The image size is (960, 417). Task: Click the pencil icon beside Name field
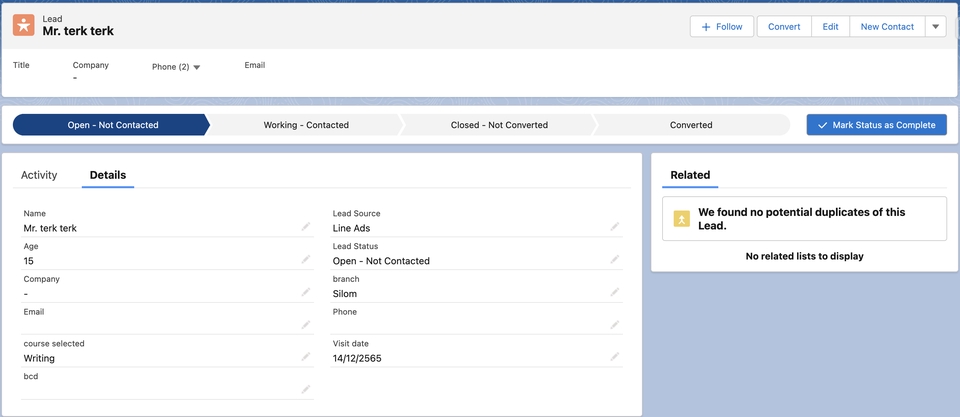click(306, 227)
